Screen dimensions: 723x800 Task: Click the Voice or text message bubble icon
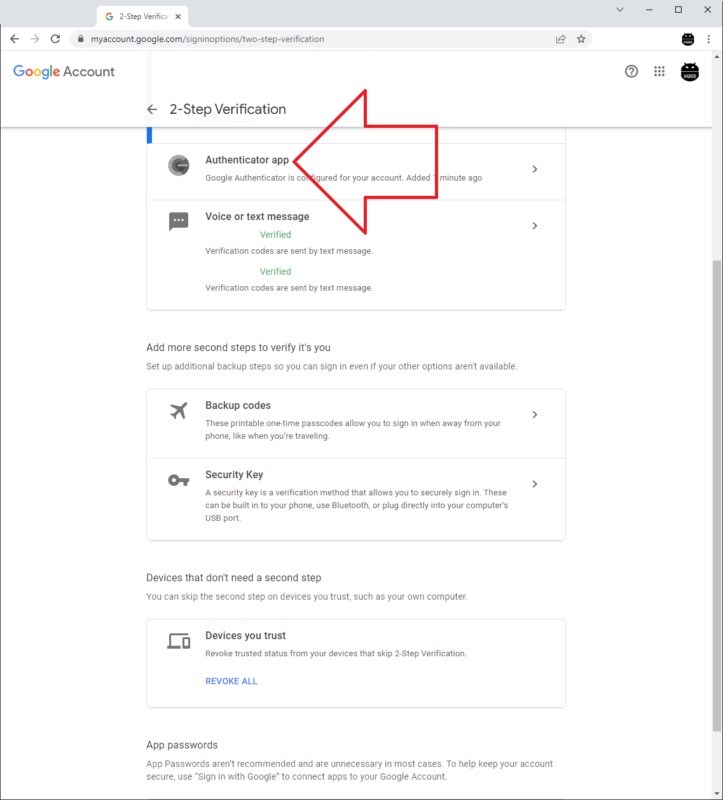click(178, 222)
